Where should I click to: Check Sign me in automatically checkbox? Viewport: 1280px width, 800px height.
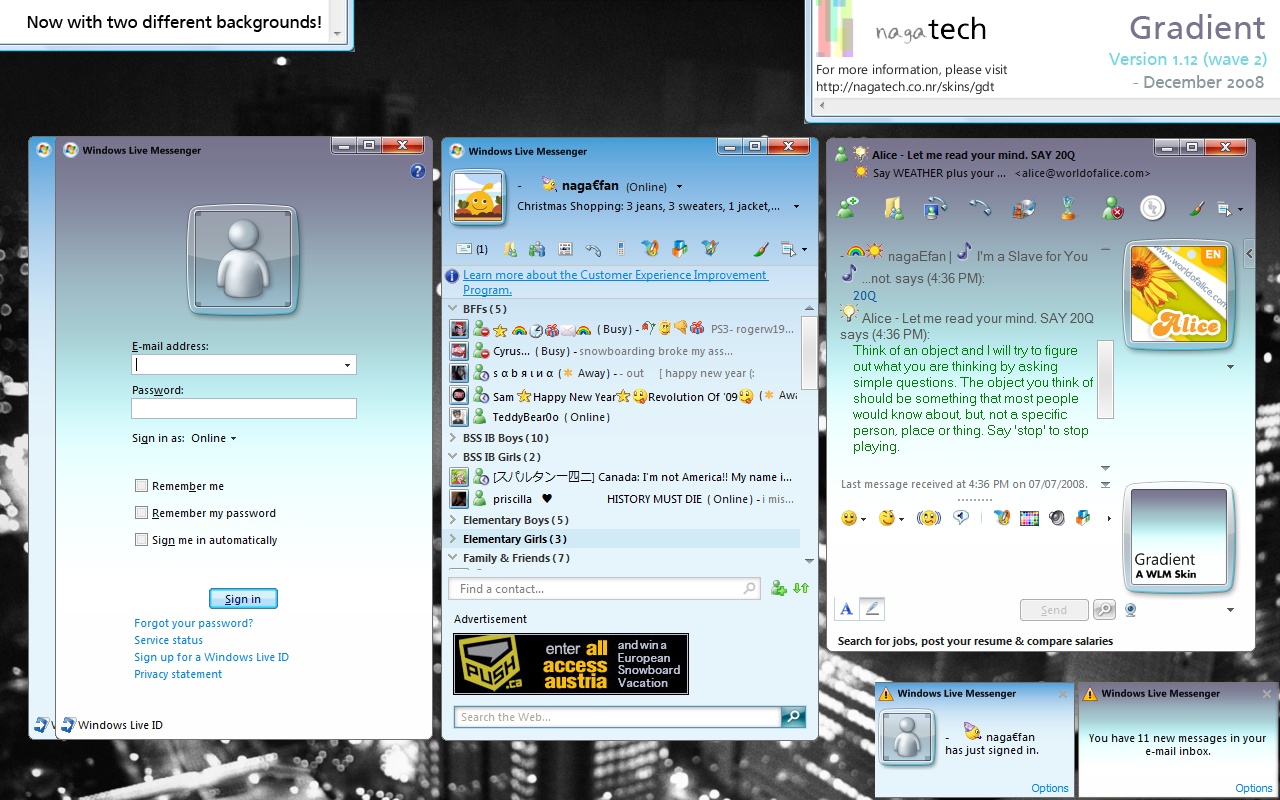coord(141,540)
